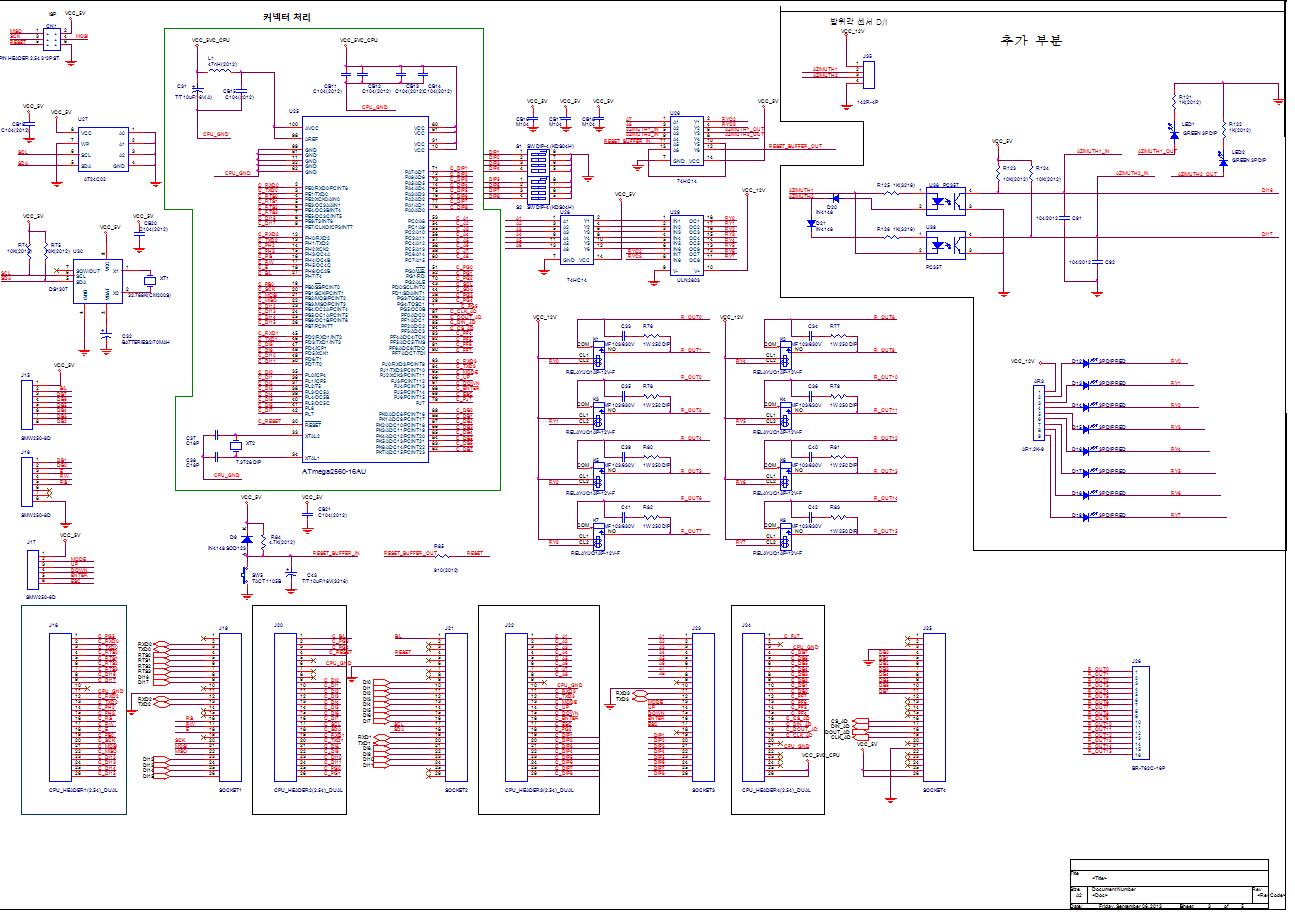Click capacitor C31 symbol
This screenshot has height=923, width=1295.
1064,216
